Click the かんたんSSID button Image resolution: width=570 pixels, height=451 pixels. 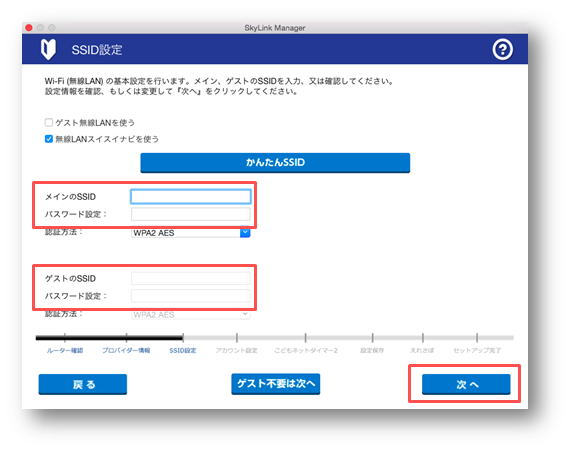click(275, 162)
